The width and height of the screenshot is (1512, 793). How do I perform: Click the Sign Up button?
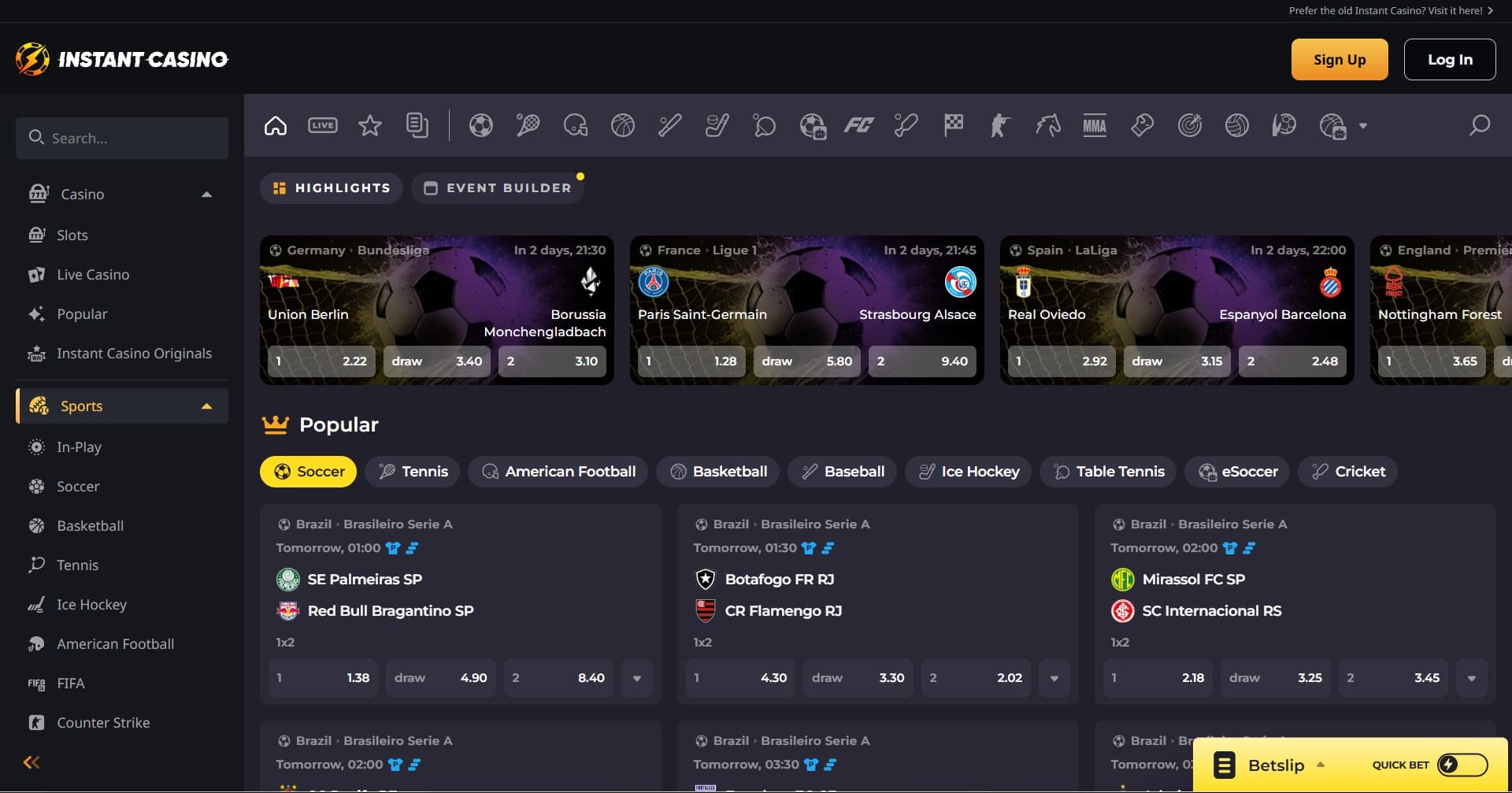1339,60
